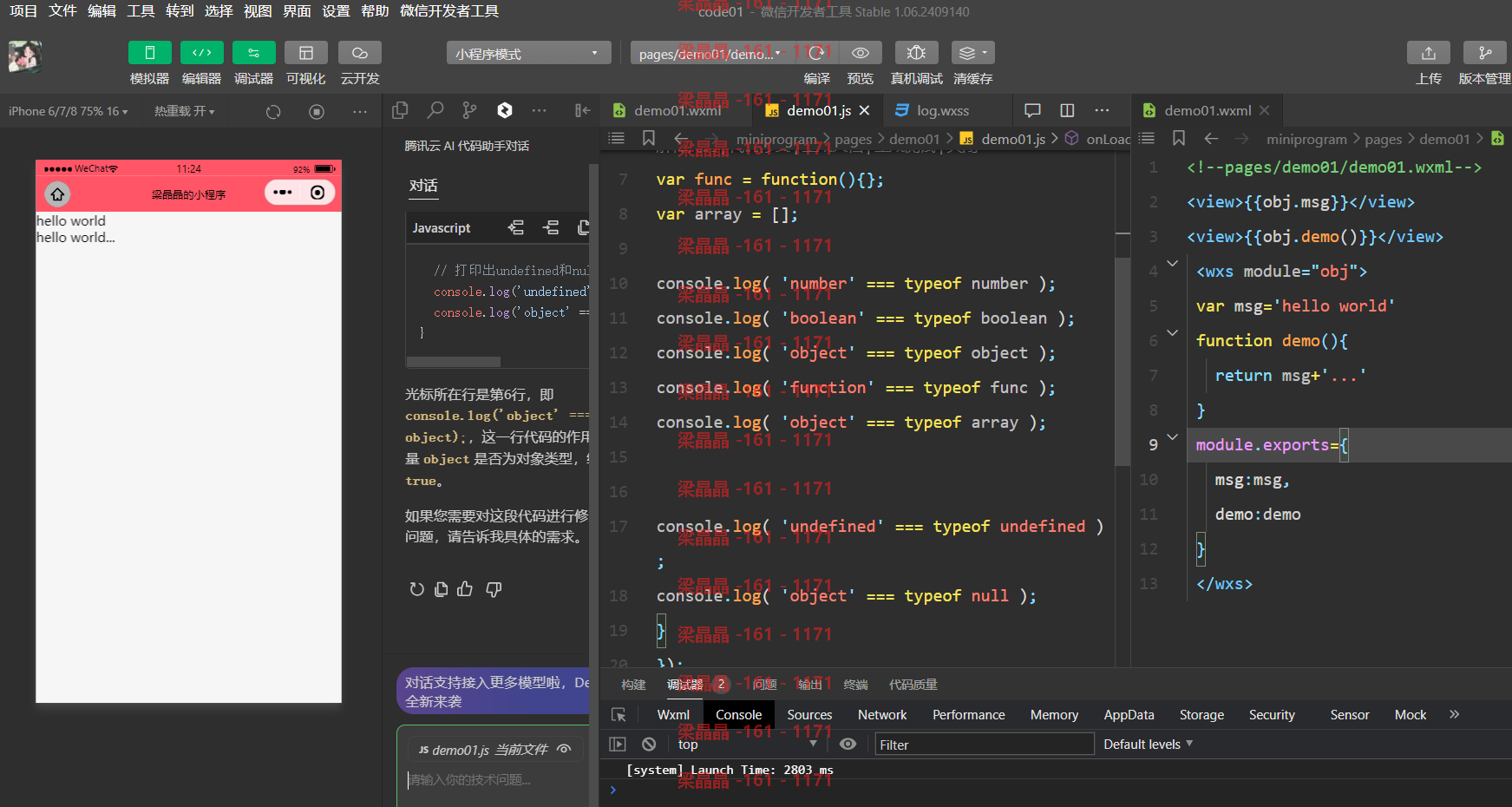Open the version management icon
Viewport: 1512px width, 807px height.
pyautogui.click(x=1484, y=53)
